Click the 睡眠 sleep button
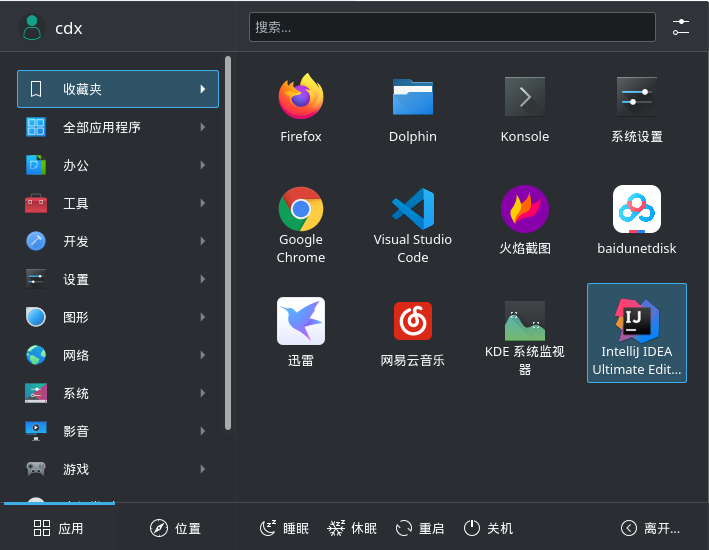This screenshot has width=709, height=550. coord(284,528)
